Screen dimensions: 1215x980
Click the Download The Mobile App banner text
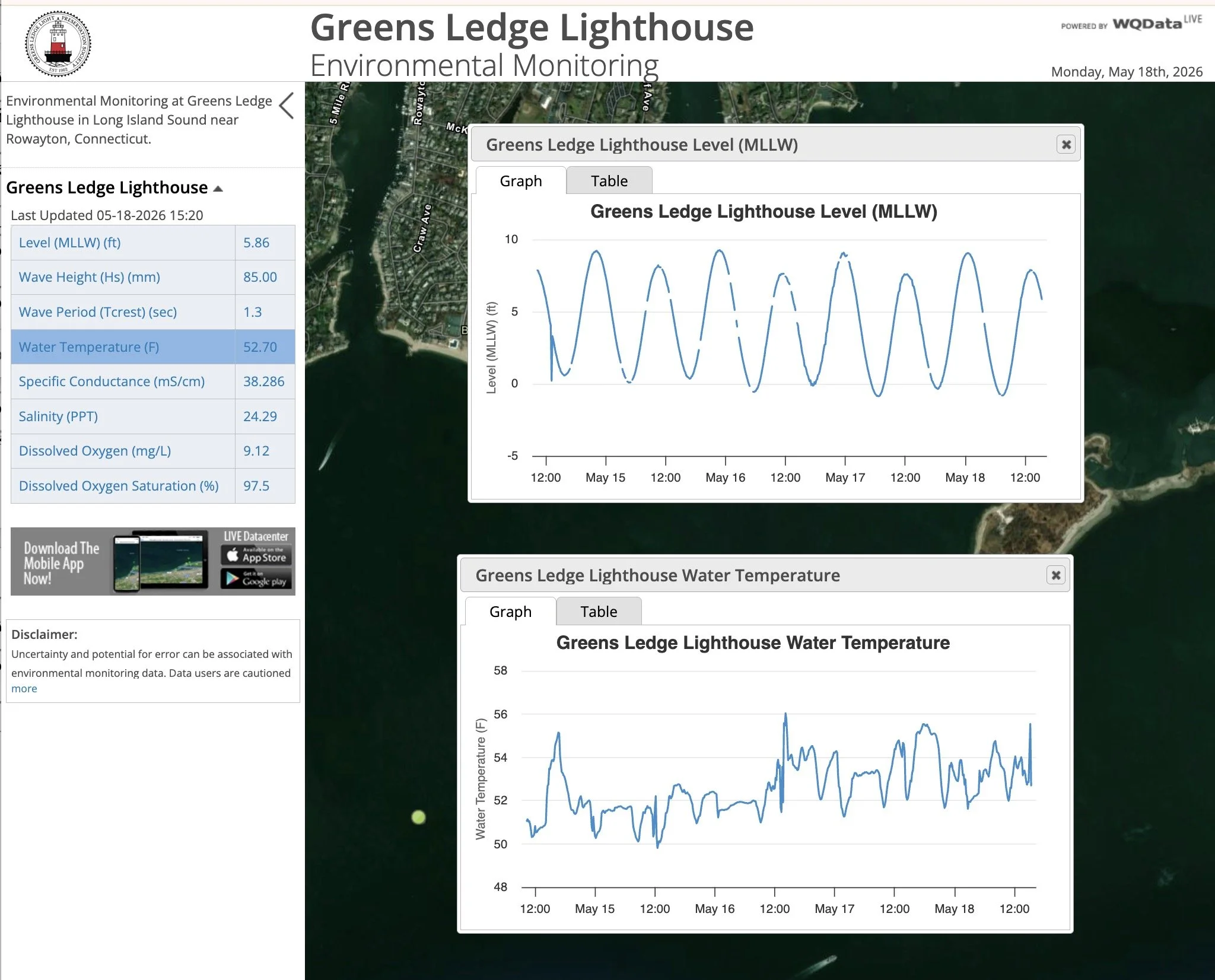coord(61,563)
